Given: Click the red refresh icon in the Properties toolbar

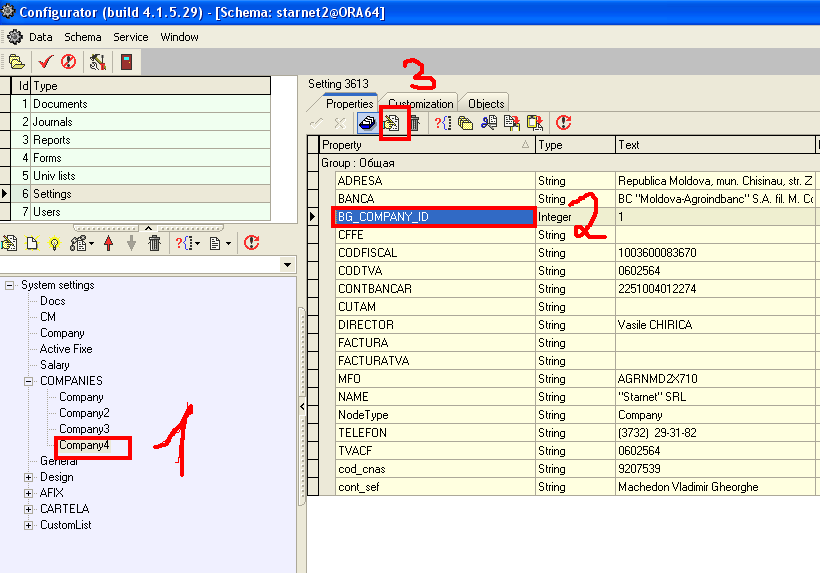Looking at the screenshot, I should tap(563, 123).
